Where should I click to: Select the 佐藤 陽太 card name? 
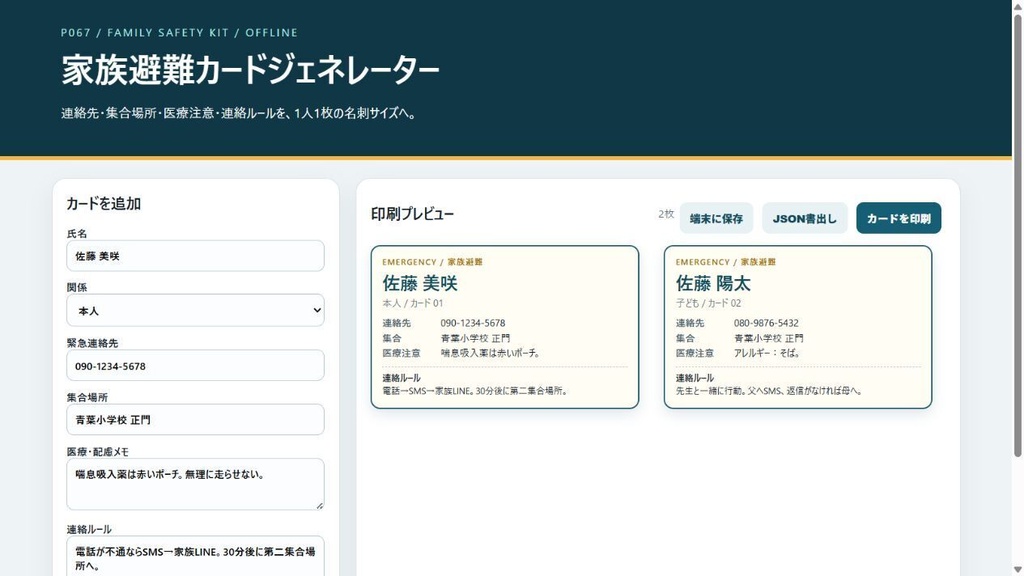713,283
